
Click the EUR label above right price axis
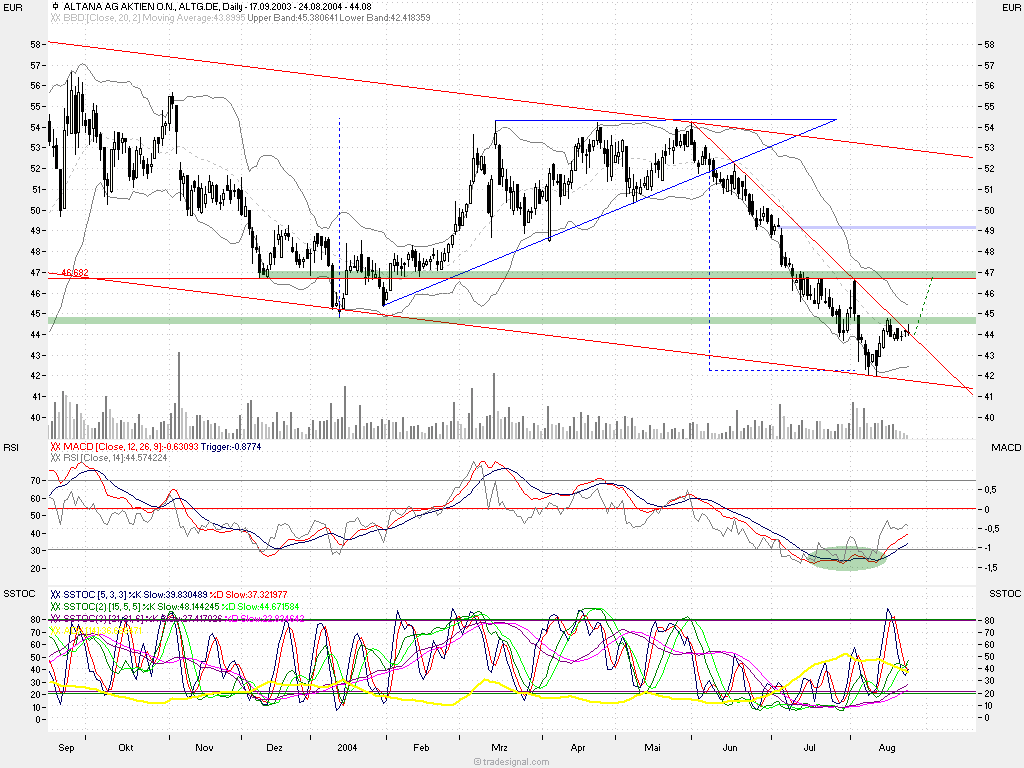1010,7
